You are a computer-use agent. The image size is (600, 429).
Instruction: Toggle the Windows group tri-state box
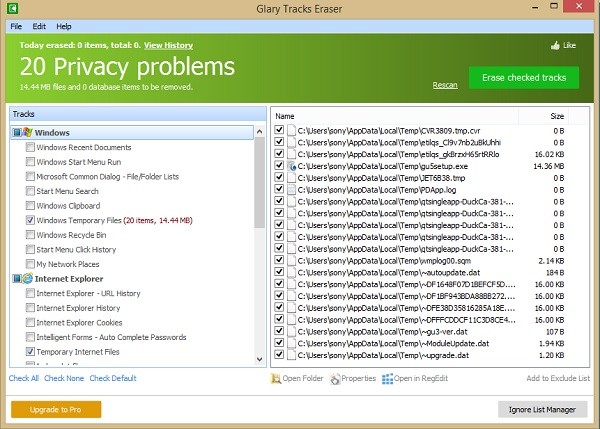click(x=17, y=133)
